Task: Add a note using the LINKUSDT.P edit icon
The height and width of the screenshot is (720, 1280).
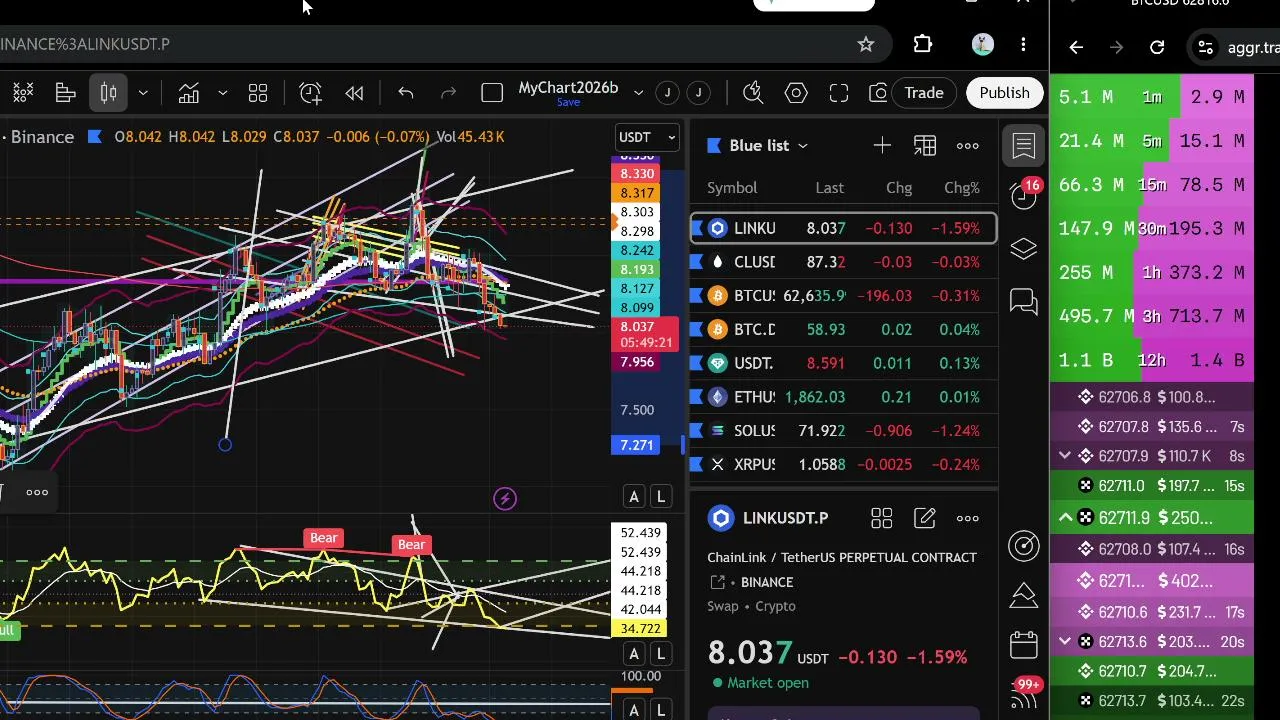Action: pyautogui.click(x=925, y=518)
